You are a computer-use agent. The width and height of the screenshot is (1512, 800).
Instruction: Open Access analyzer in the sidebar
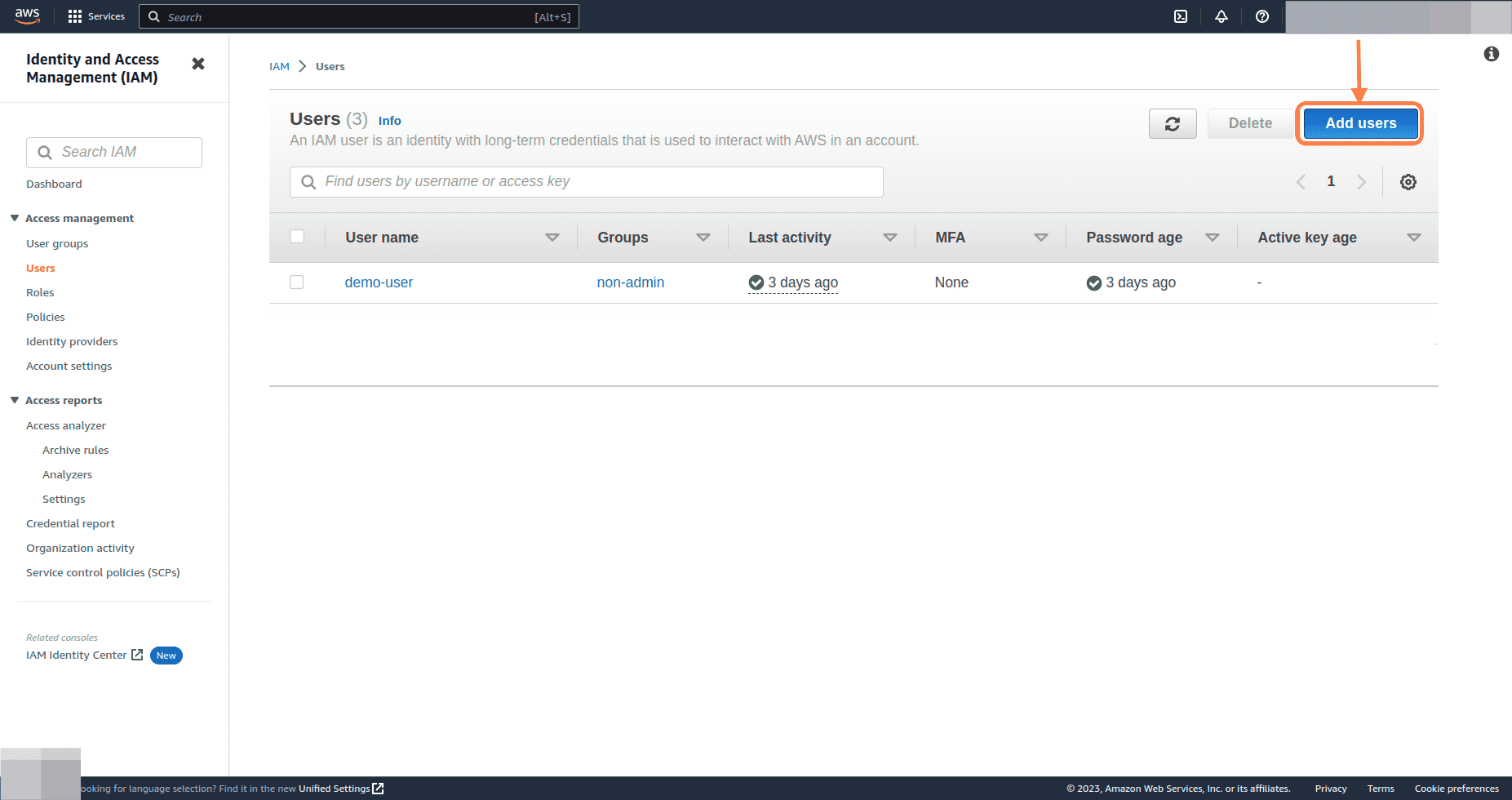[66, 425]
